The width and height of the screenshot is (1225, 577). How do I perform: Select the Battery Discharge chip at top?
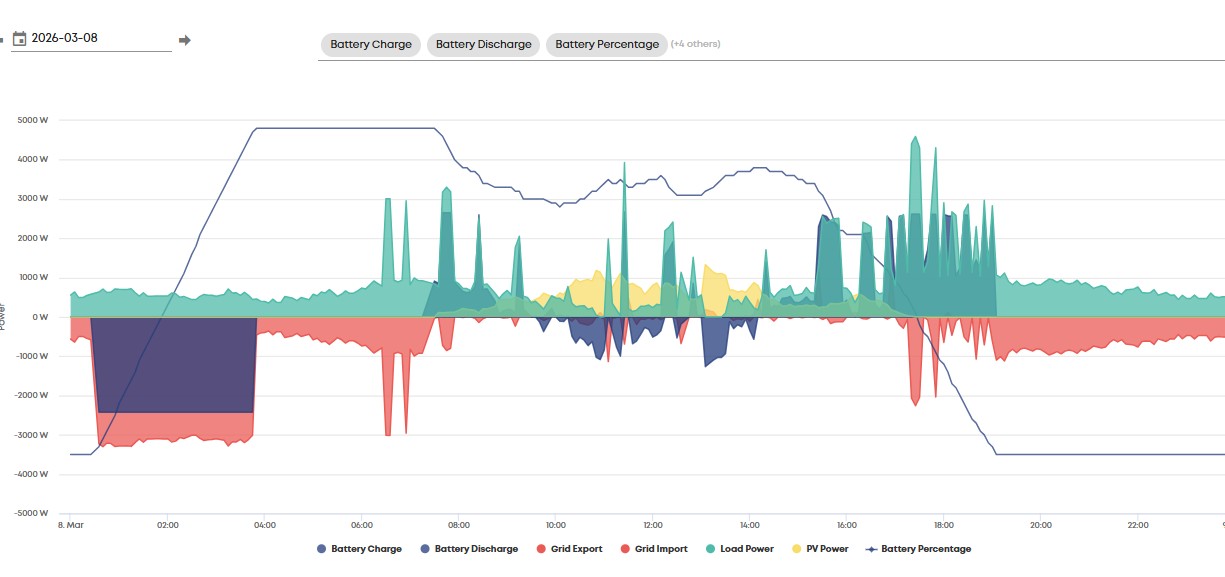click(483, 45)
